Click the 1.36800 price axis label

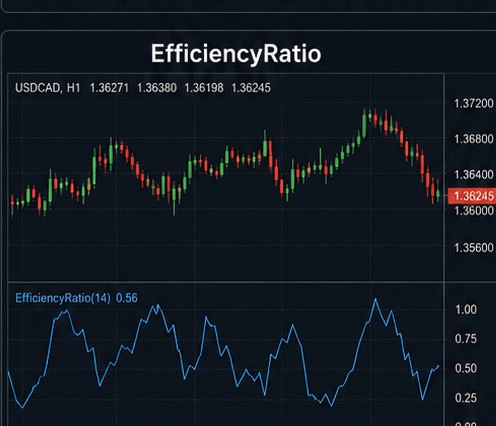[474, 139]
